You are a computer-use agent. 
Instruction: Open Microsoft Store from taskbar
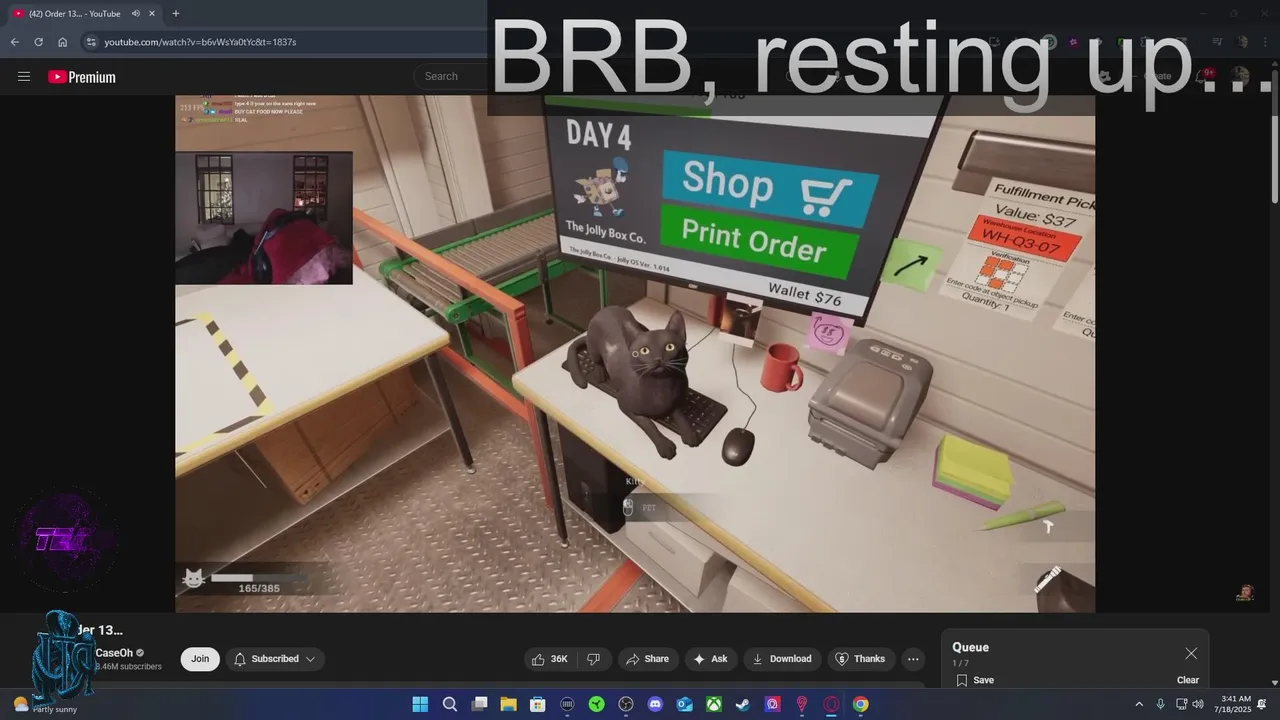[538, 704]
